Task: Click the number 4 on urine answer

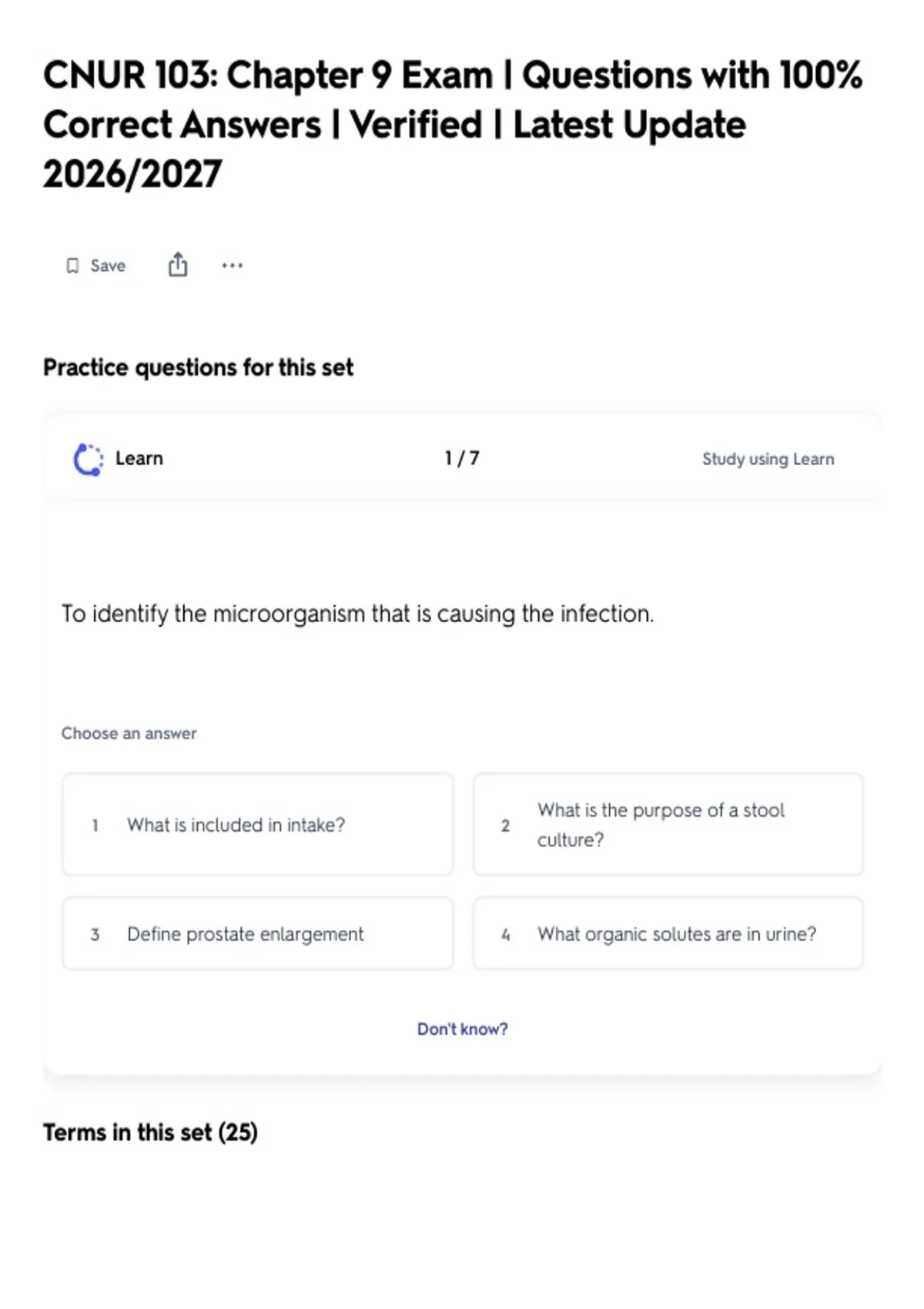Action: click(505, 935)
